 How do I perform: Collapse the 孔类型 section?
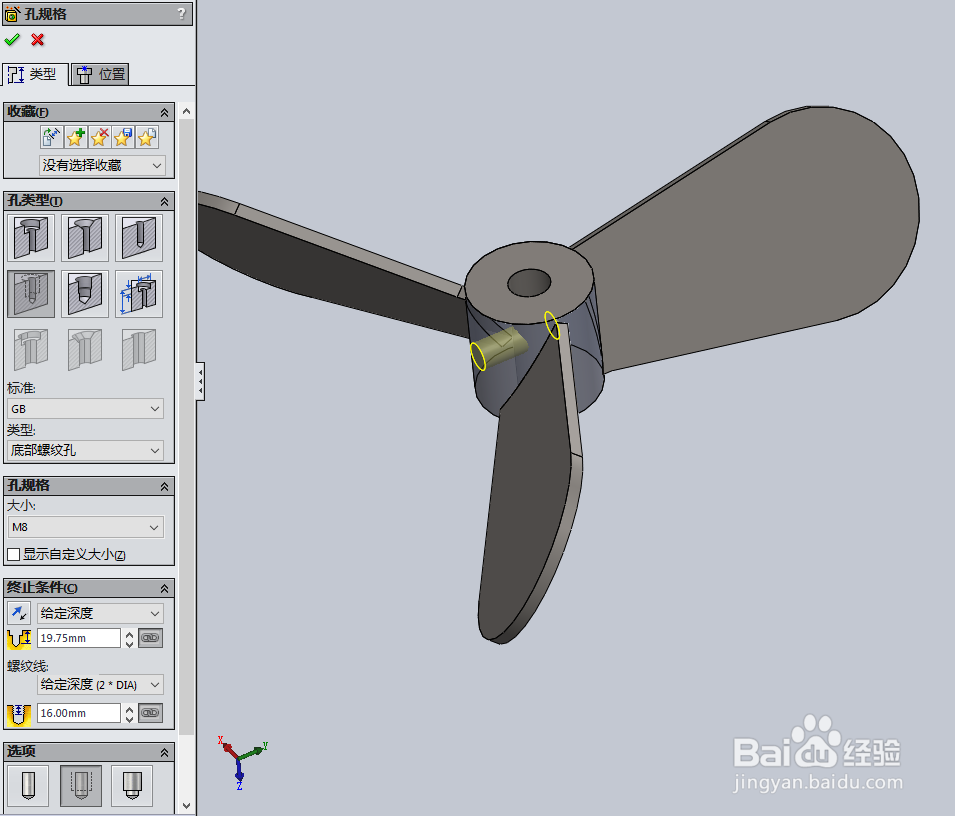pyautogui.click(x=164, y=202)
